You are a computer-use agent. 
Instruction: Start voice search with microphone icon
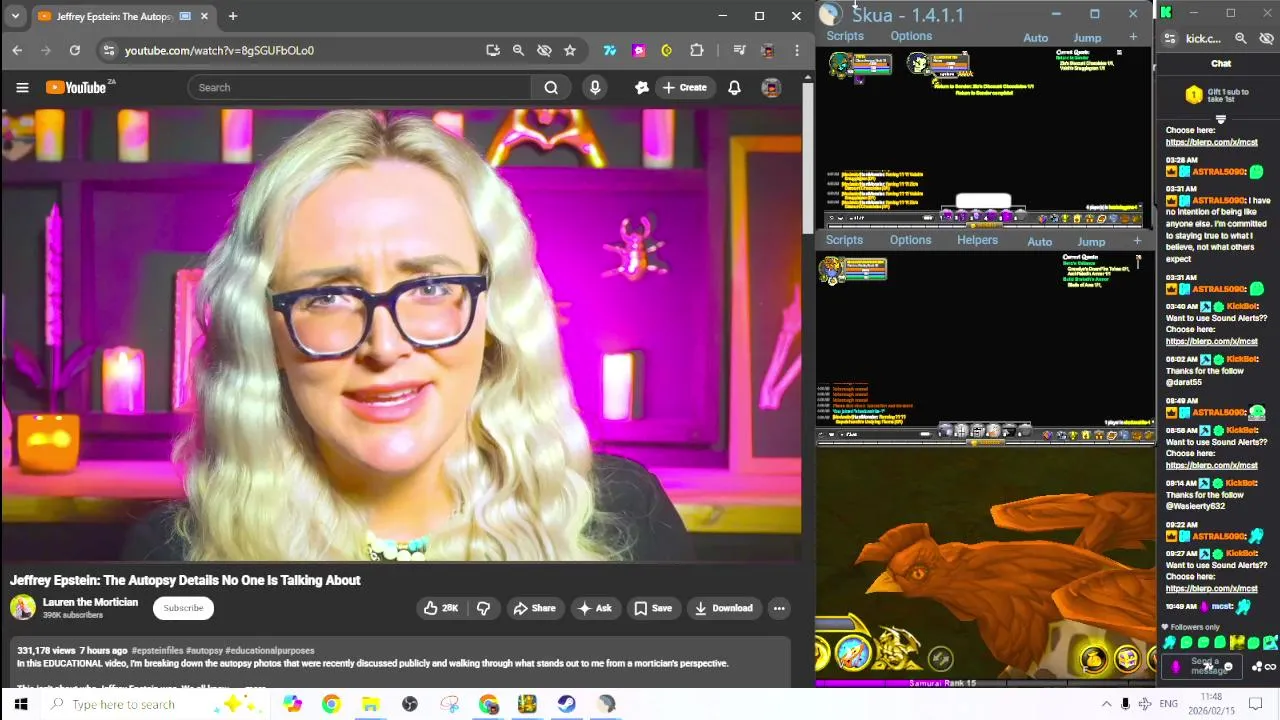tap(595, 87)
